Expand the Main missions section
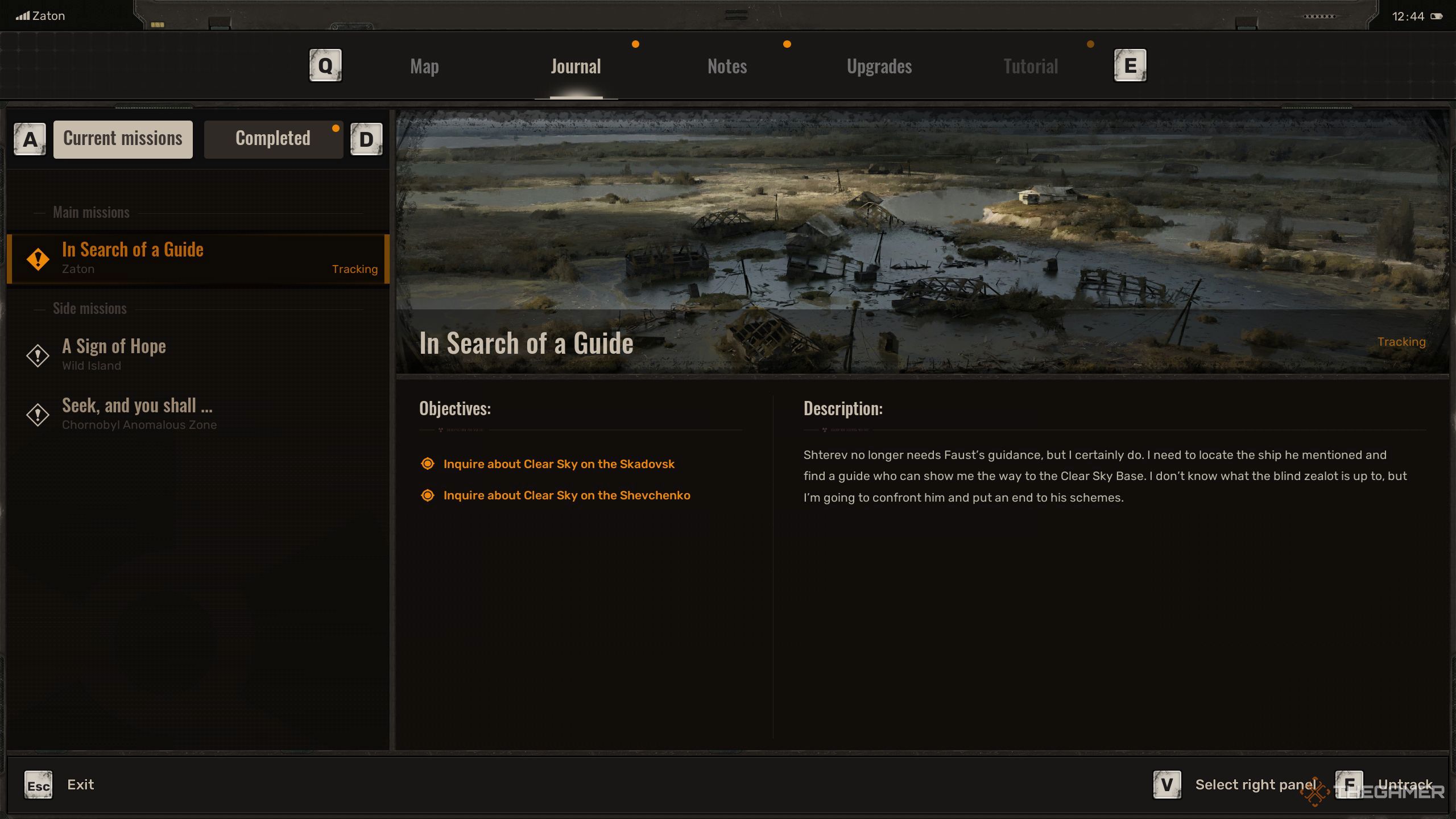This screenshot has height=819, width=1456. pos(91,211)
